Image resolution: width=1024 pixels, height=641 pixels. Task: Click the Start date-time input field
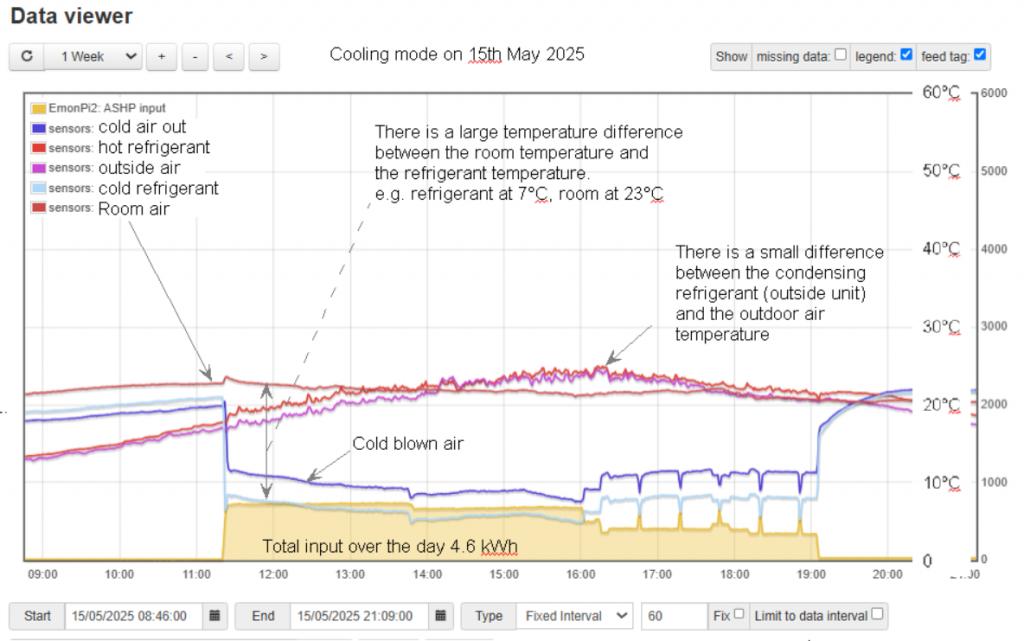(x=134, y=616)
